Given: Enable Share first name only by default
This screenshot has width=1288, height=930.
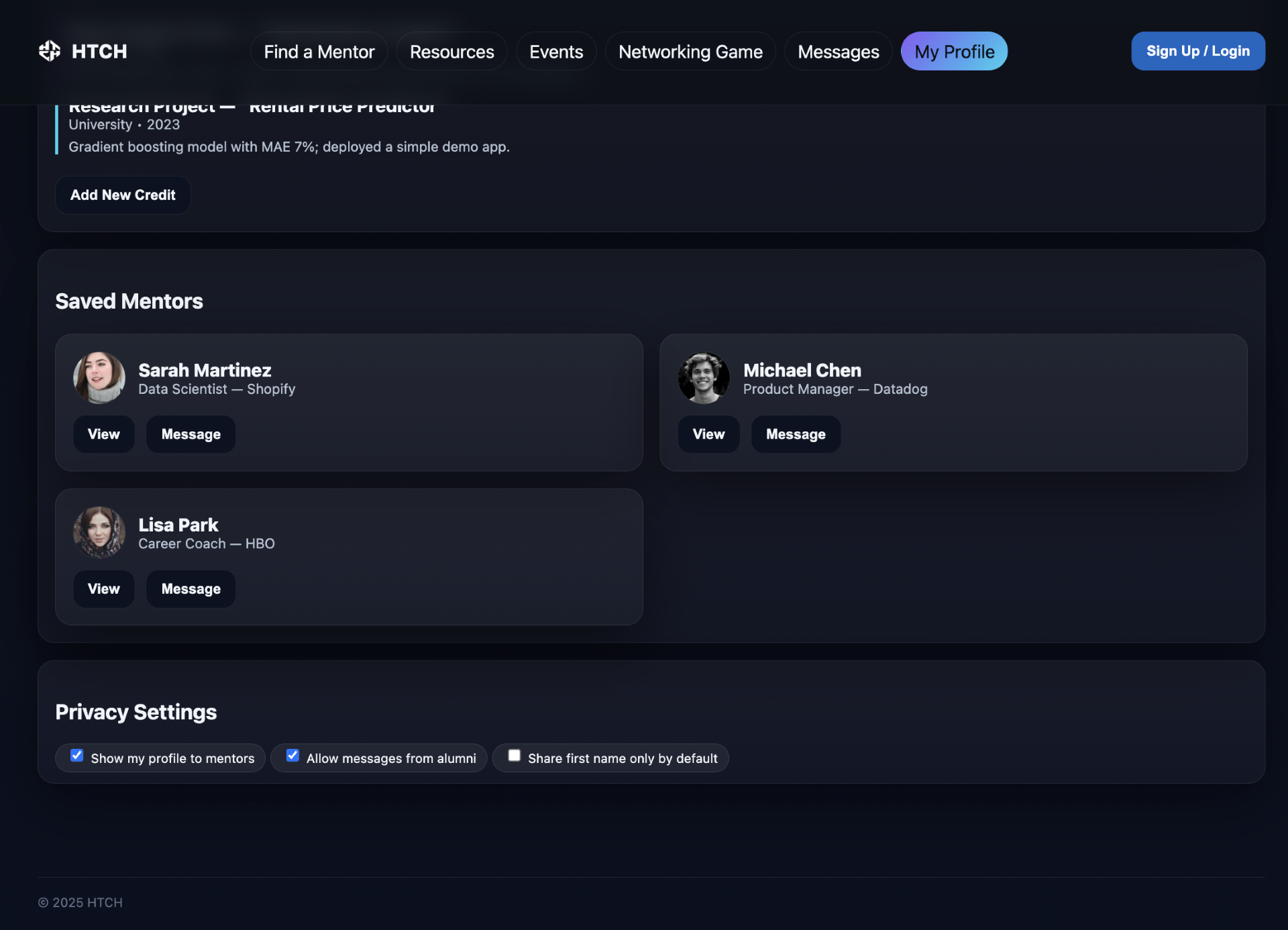Looking at the screenshot, I should (515, 756).
